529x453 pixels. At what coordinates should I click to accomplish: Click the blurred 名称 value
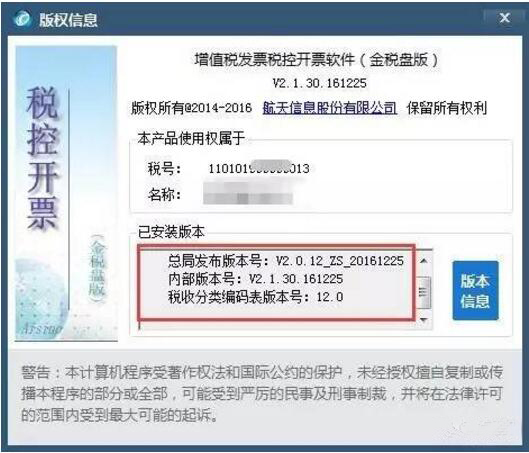248,194
